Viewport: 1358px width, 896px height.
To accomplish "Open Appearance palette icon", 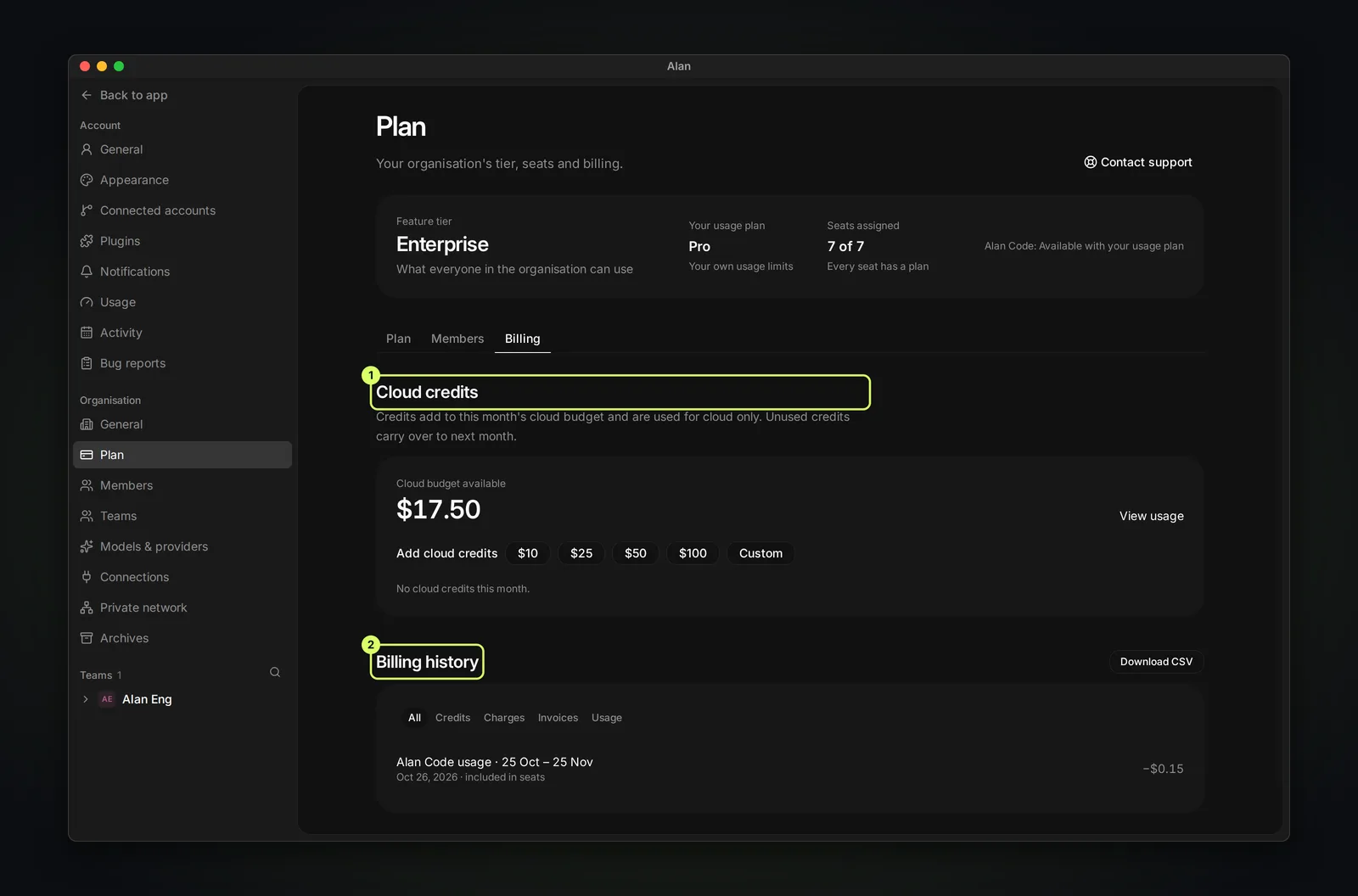I will click(x=87, y=180).
